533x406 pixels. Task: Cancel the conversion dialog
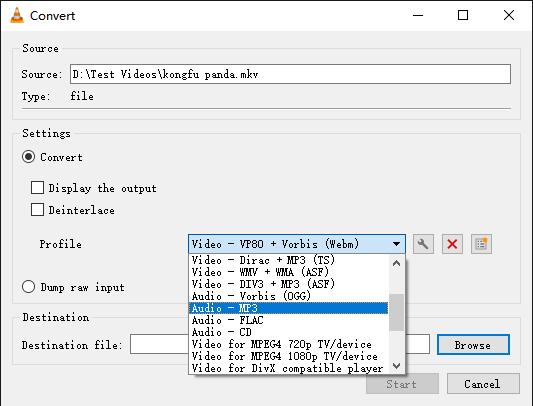coord(483,384)
